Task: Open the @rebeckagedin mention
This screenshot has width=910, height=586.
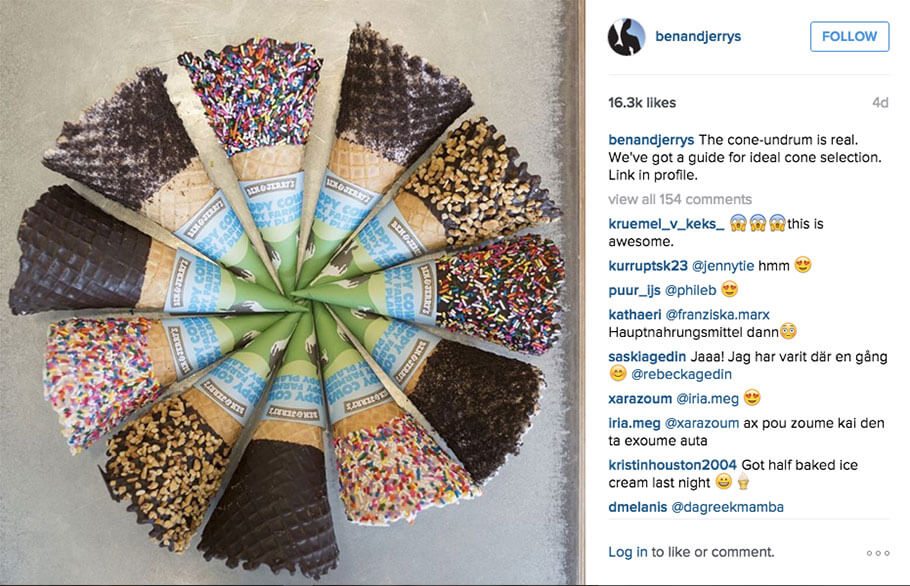Action: click(x=681, y=374)
